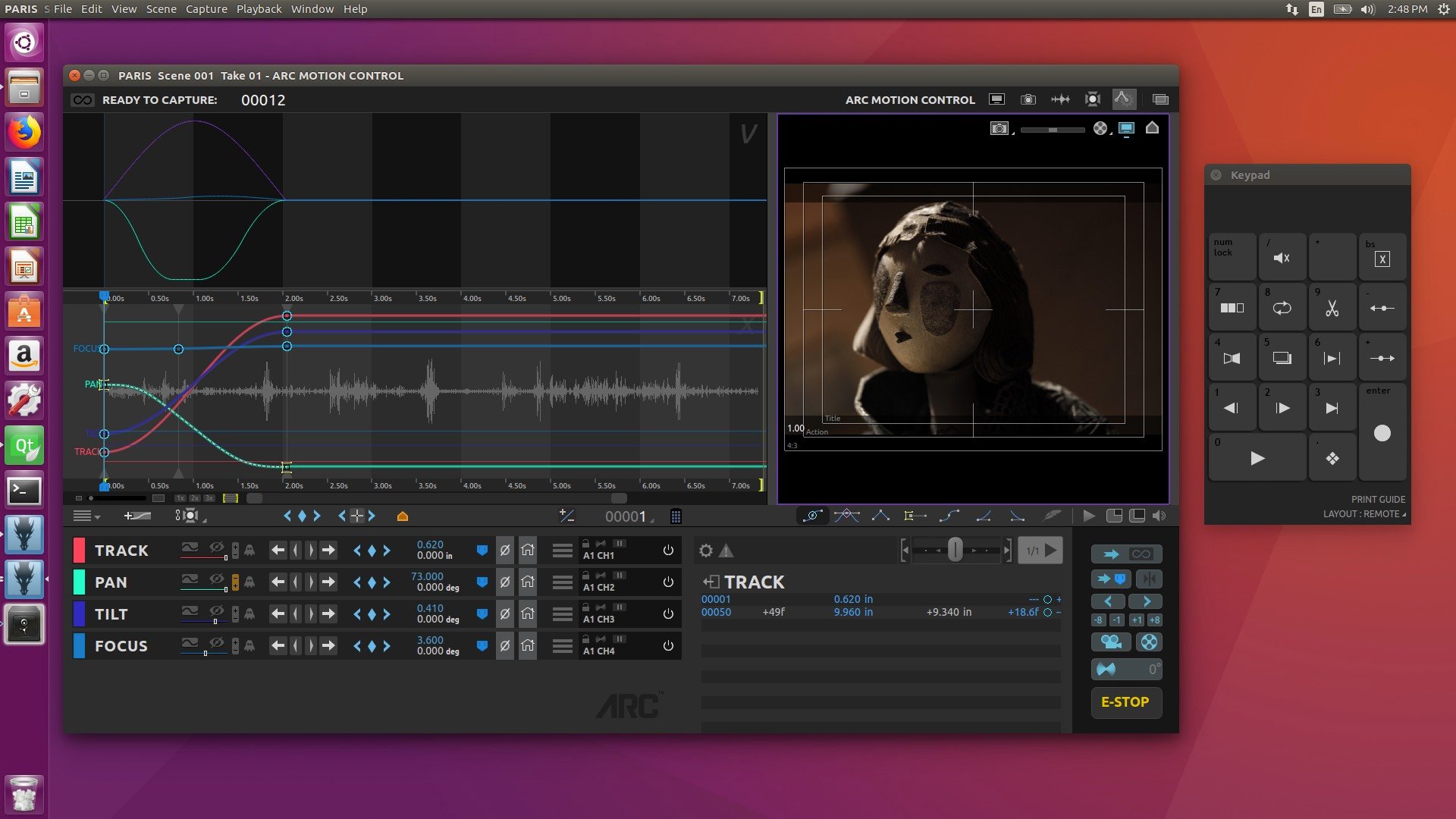Screen dimensions: 1456x819
Task: Open the Audio waveform workspace icon
Action: click(1060, 99)
